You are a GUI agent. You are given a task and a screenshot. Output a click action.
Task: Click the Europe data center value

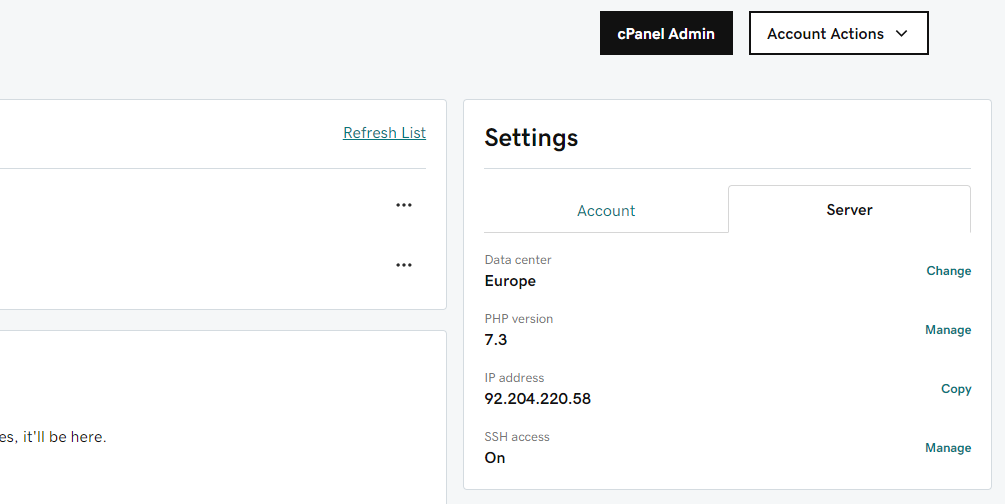point(510,281)
